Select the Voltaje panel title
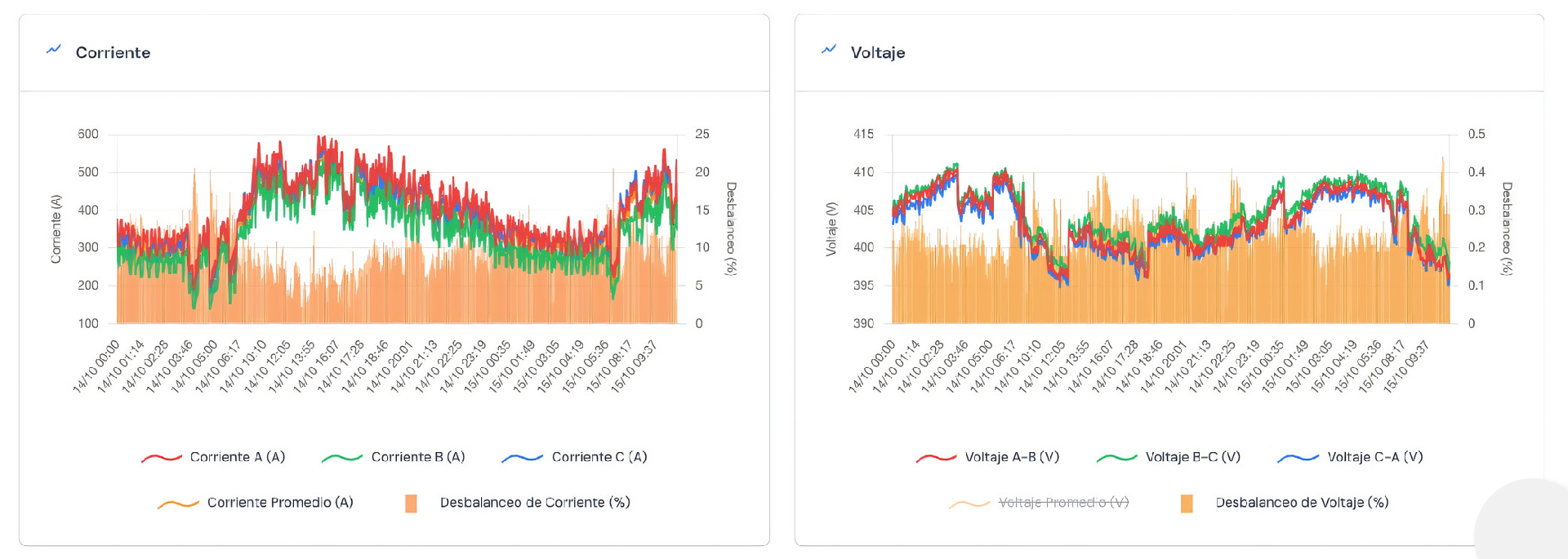The width and height of the screenshot is (1568, 559). click(878, 52)
